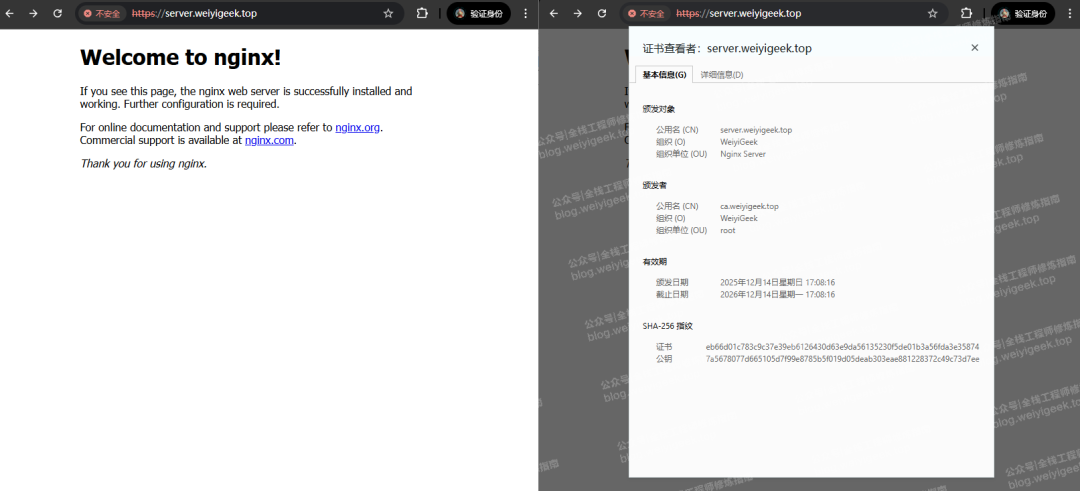Click the Thank you for using nginx line
Screen dimensions: 1080x491
pos(143,163)
